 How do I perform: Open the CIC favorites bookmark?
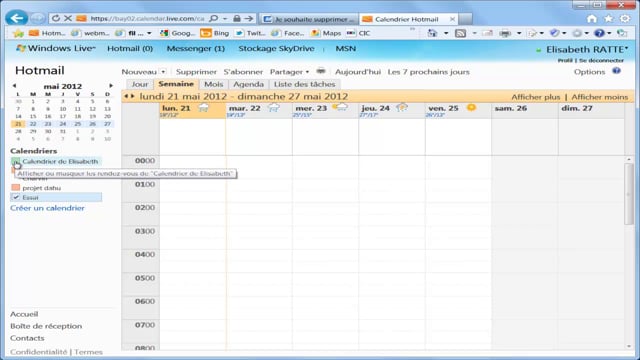[x=358, y=33]
